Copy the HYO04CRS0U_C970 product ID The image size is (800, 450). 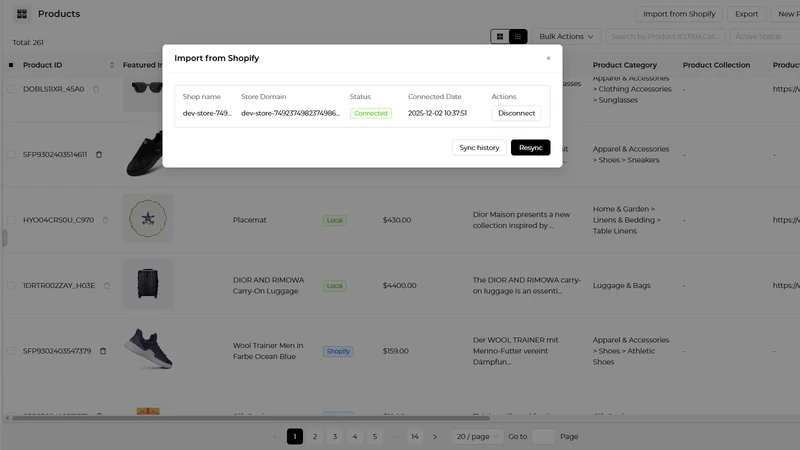pos(106,220)
